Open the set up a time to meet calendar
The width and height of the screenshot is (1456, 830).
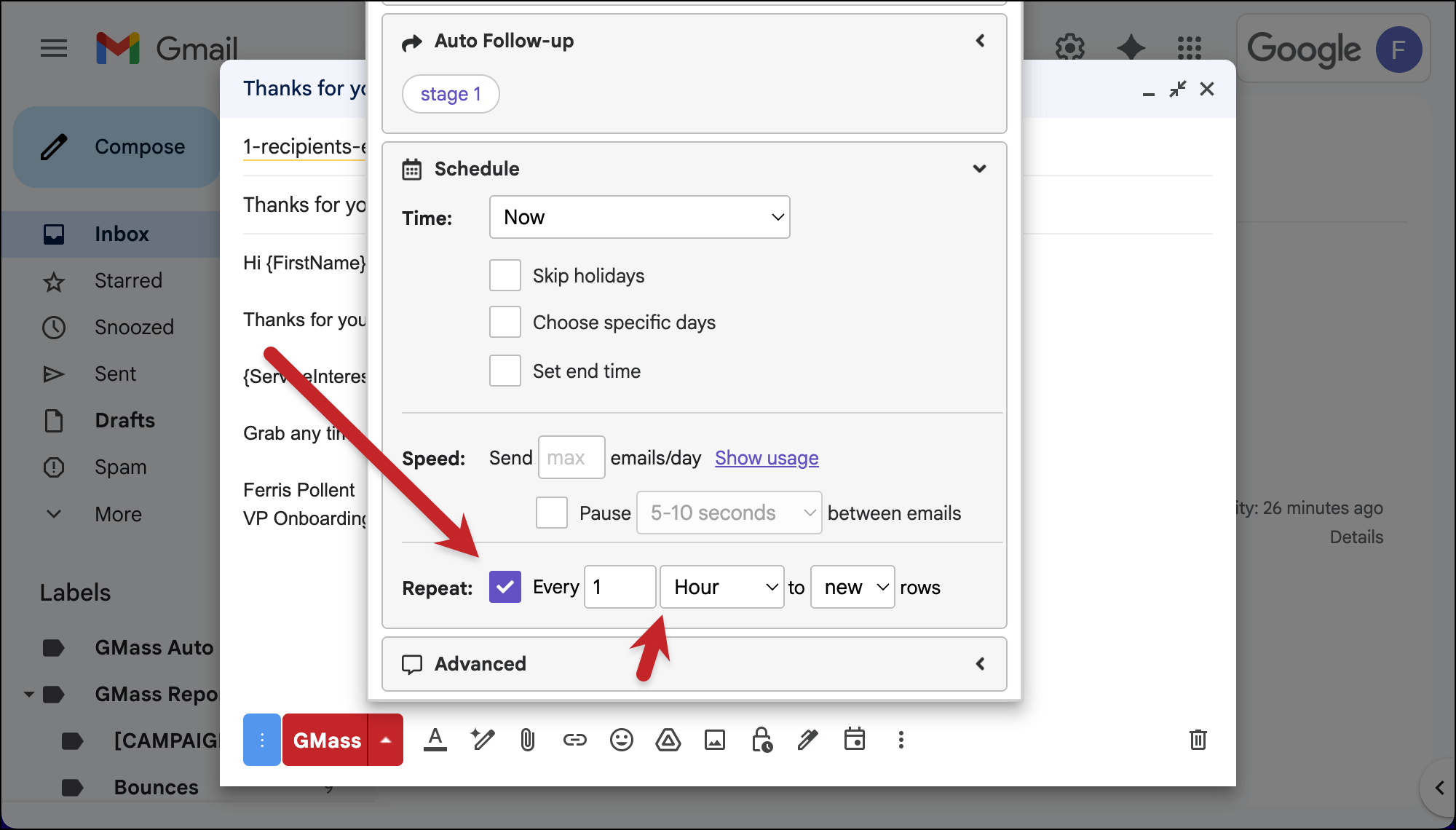point(855,740)
